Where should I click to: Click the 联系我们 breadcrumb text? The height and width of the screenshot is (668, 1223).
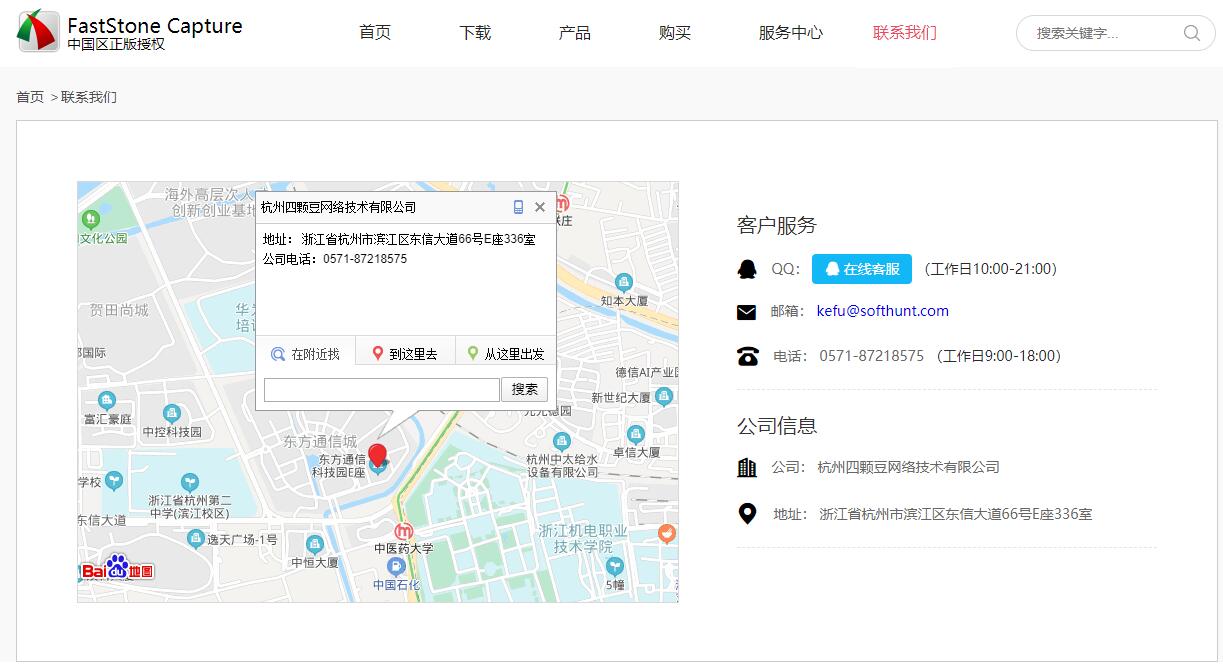89,97
